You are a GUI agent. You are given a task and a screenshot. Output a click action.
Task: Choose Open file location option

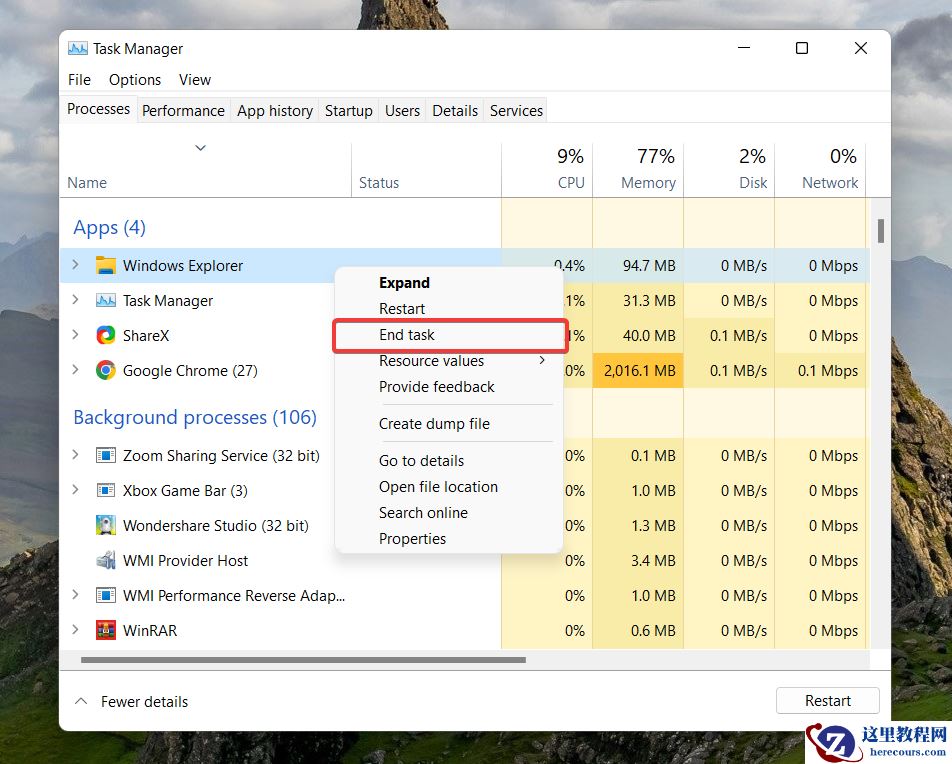pos(449,487)
